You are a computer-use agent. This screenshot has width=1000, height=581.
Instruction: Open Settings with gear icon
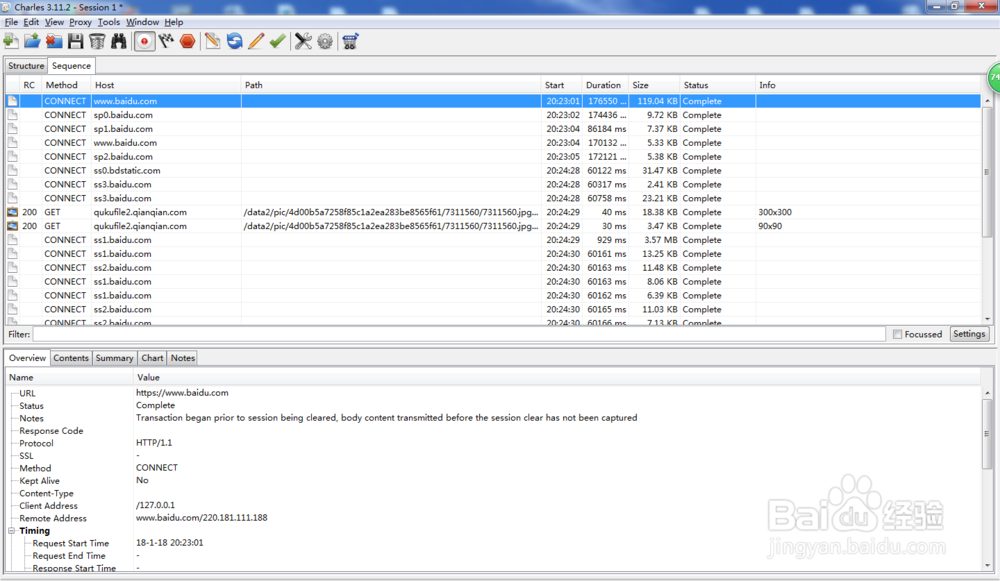point(325,41)
